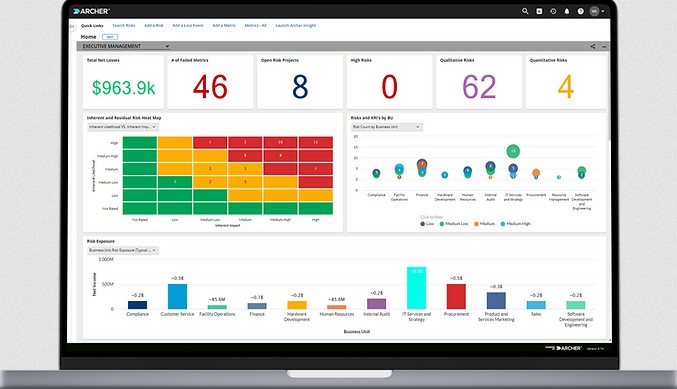
Task: Click the yellow Hardware Development bar
Action: click(297, 305)
